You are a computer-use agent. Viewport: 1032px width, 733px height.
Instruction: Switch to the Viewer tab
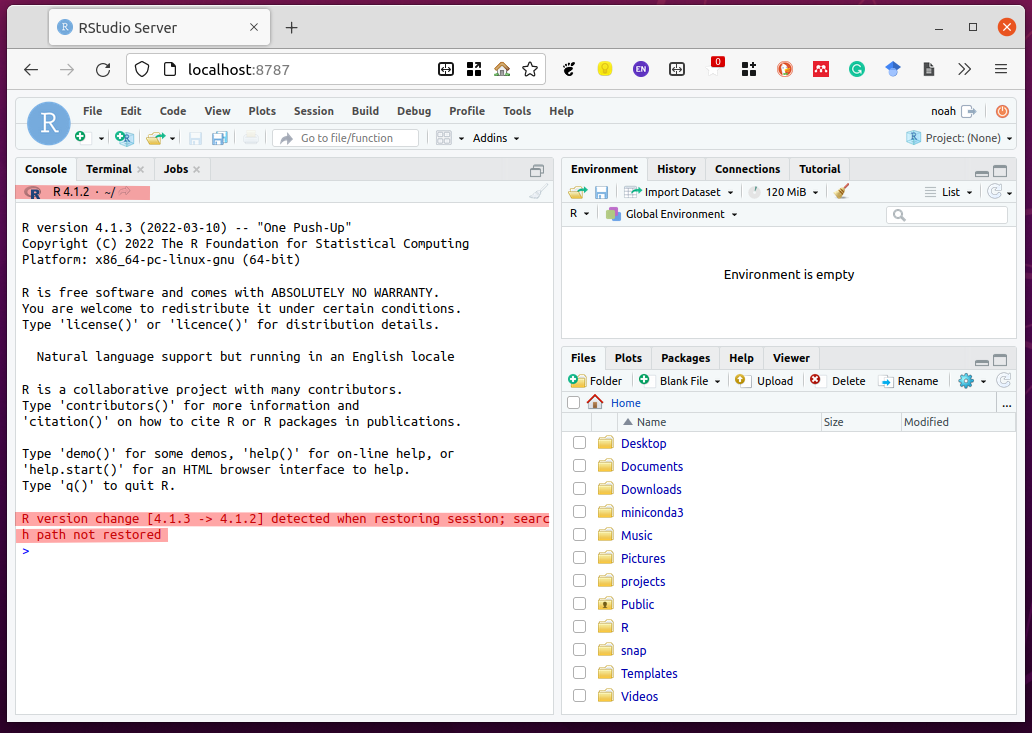click(791, 358)
